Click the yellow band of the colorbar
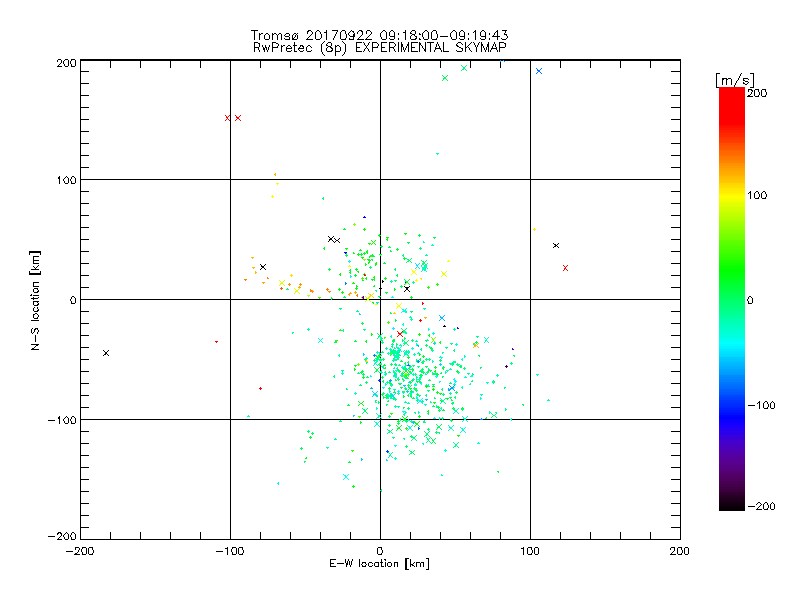 [x=732, y=195]
